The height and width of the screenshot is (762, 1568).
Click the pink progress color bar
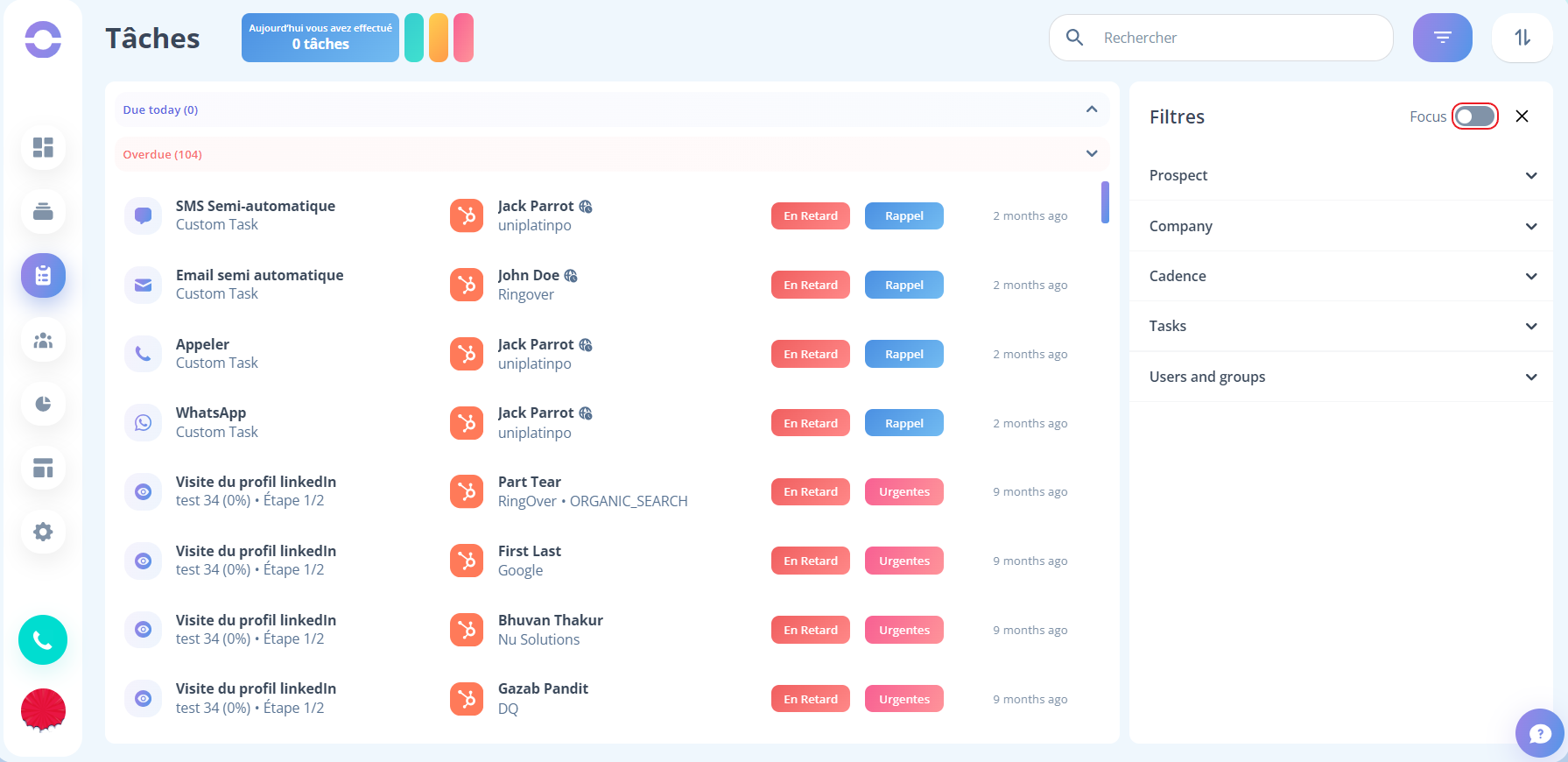click(x=463, y=38)
